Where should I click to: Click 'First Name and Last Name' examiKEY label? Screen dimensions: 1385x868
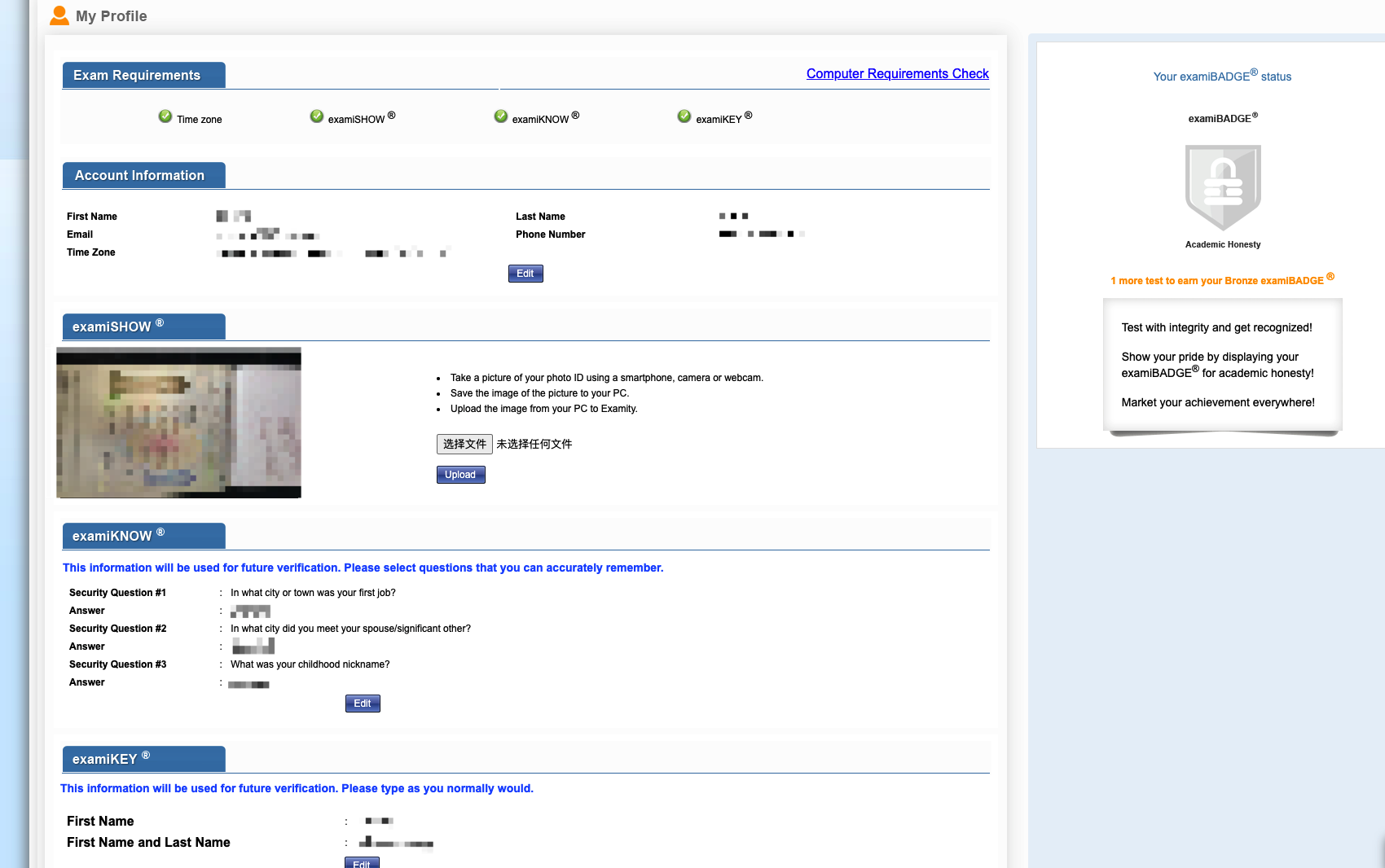[x=148, y=843]
